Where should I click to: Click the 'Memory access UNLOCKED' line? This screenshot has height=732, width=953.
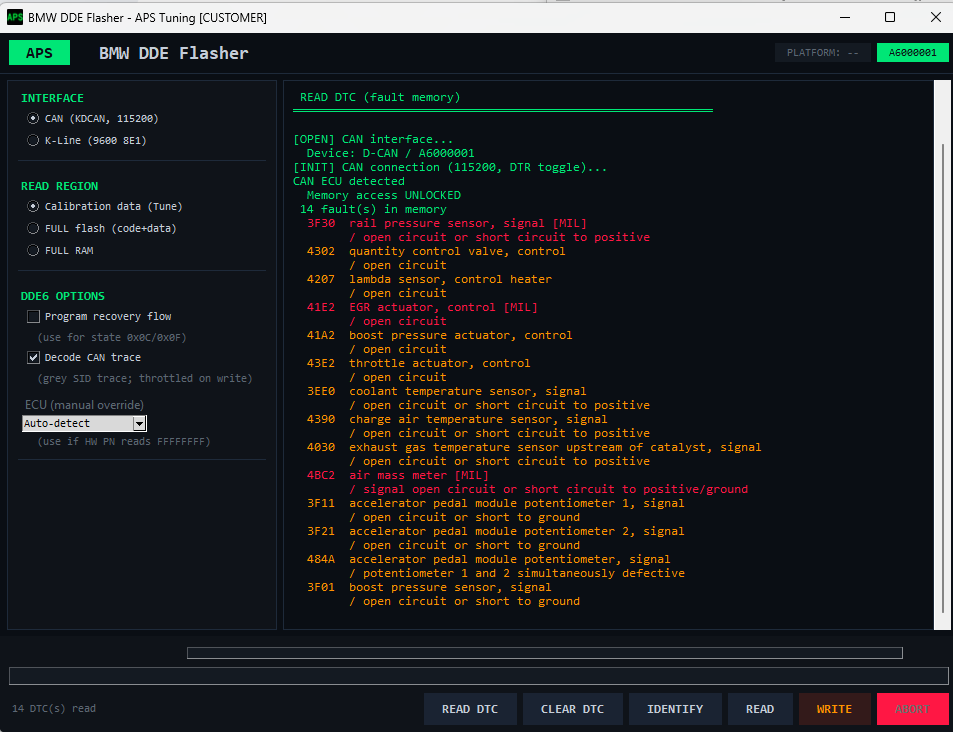(x=384, y=195)
